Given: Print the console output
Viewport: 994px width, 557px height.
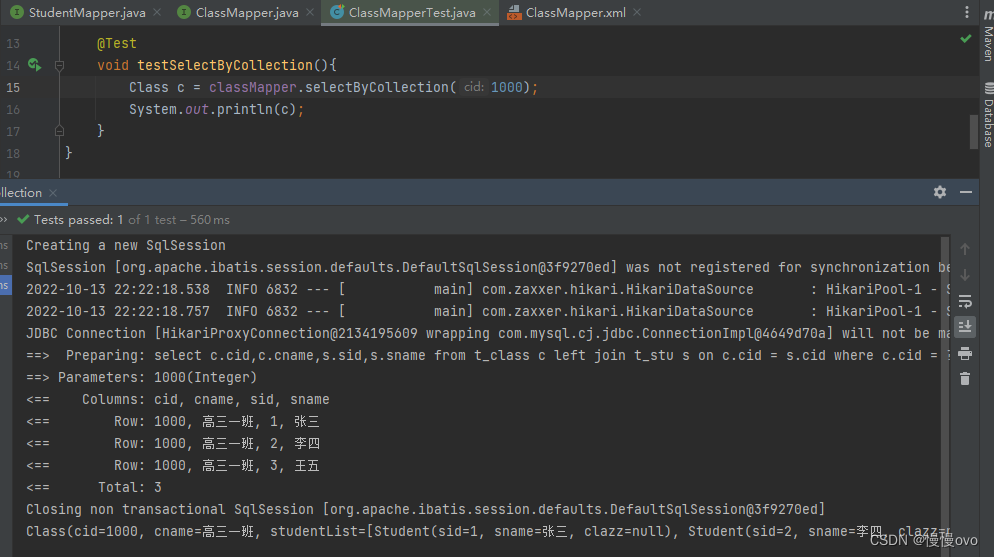Looking at the screenshot, I should pyautogui.click(x=965, y=353).
